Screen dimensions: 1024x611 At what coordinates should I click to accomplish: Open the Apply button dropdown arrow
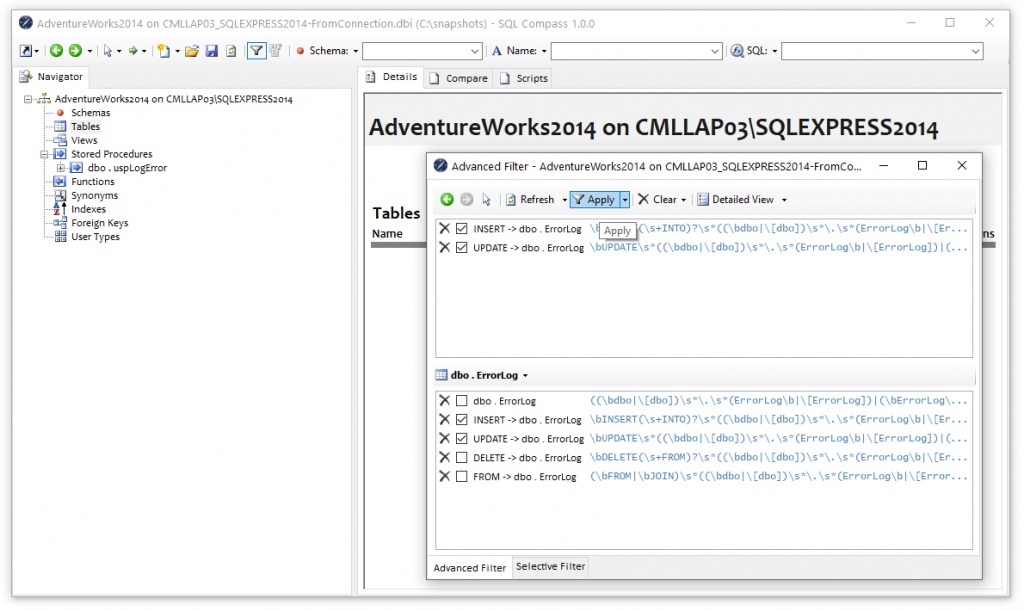[625, 199]
